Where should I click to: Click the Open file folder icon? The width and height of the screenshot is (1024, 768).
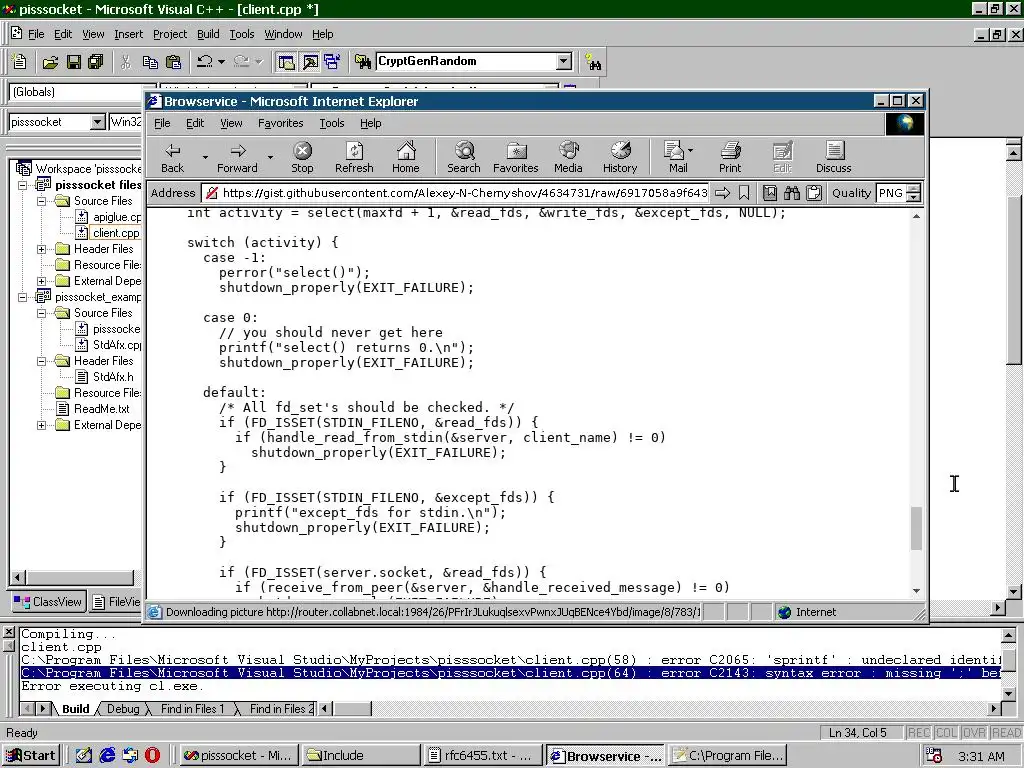coord(50,62)
